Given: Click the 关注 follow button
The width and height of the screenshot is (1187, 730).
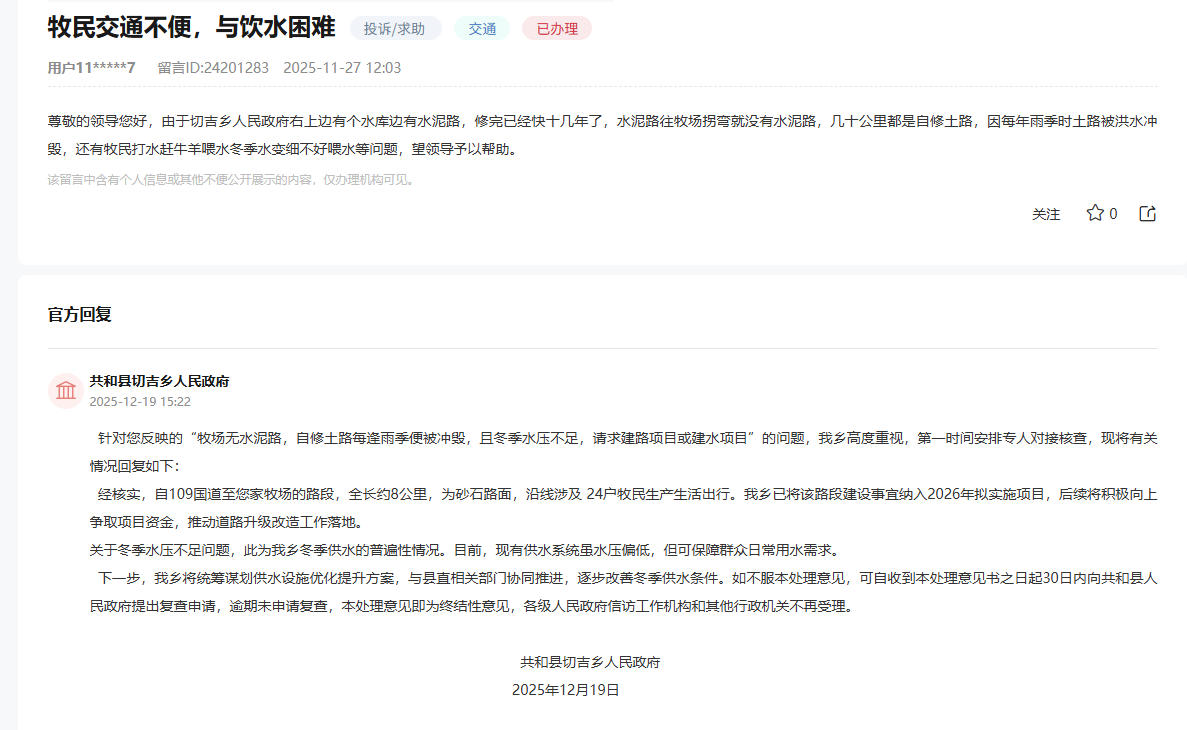Looking at the screenshot, I should (x=1046, y=214).
